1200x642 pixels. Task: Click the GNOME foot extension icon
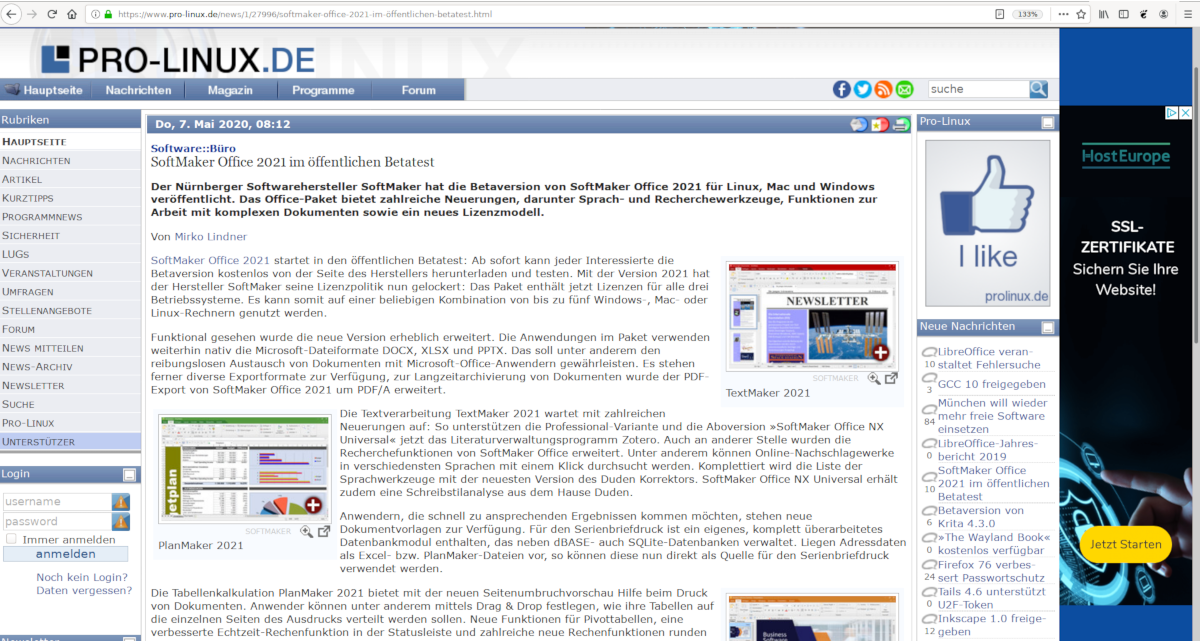coord(1143,14)
